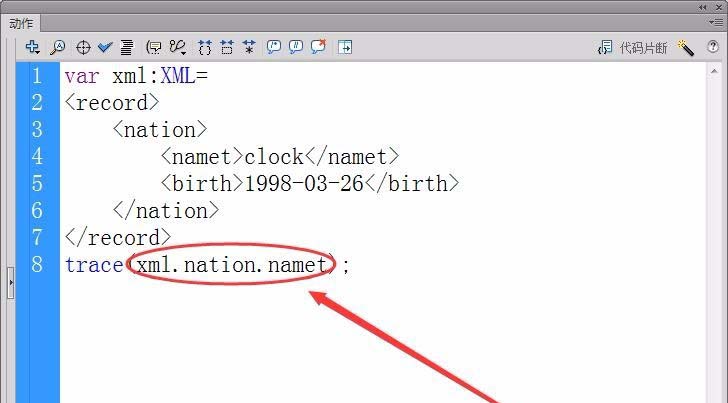
Task: Click the 代码片断 snippets icon
Action: pyautogui.click(x=605, y=47)
